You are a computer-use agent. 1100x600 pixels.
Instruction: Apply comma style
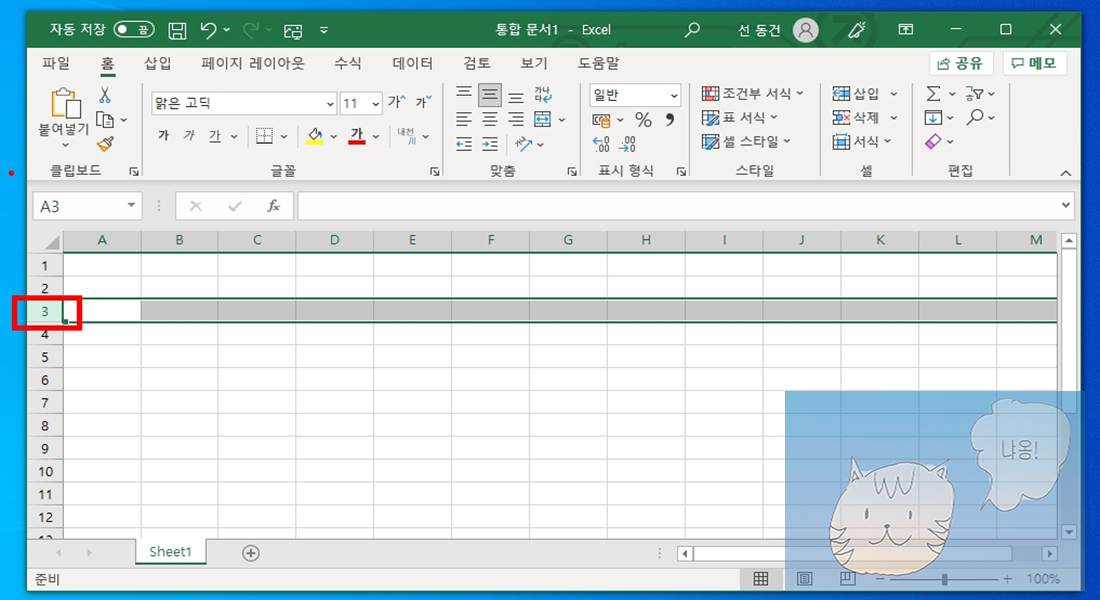[x=670, y=120]
